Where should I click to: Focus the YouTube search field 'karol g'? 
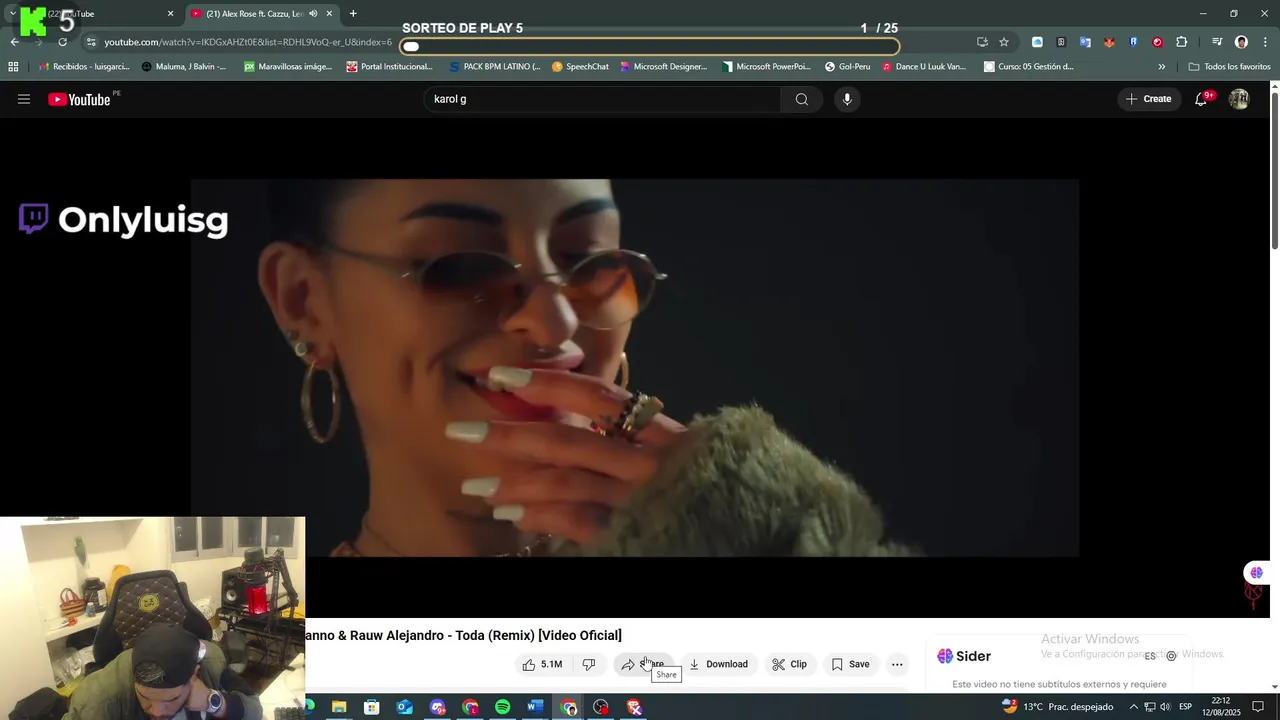pos(603,99)
